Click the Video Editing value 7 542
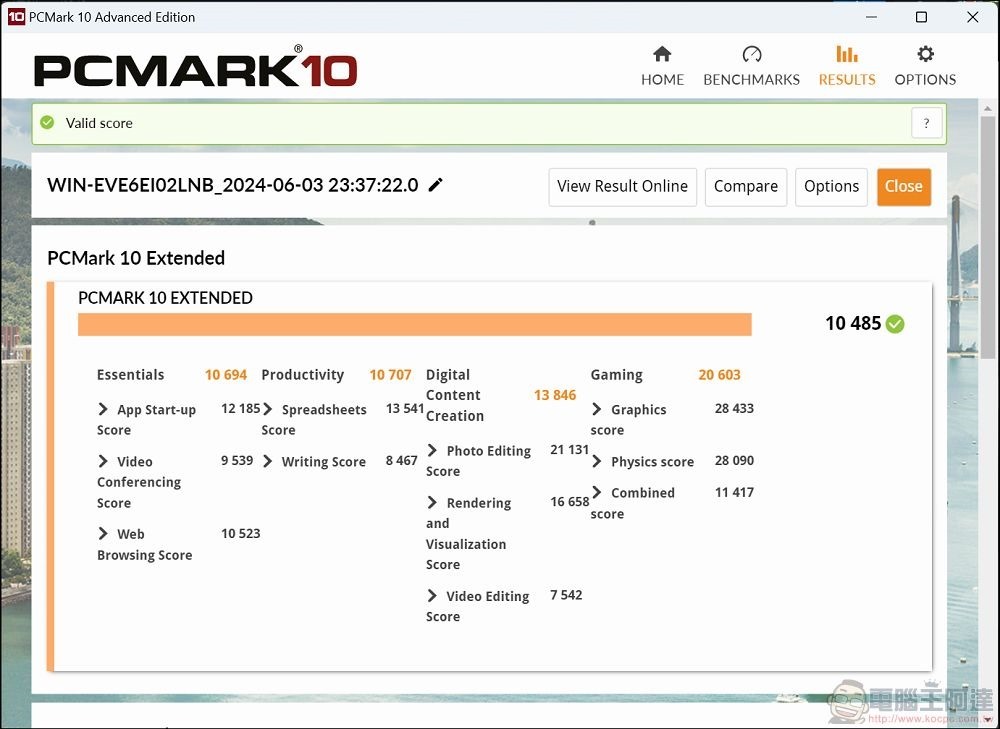The image size is (1000, 729). [x=566, y=594]
